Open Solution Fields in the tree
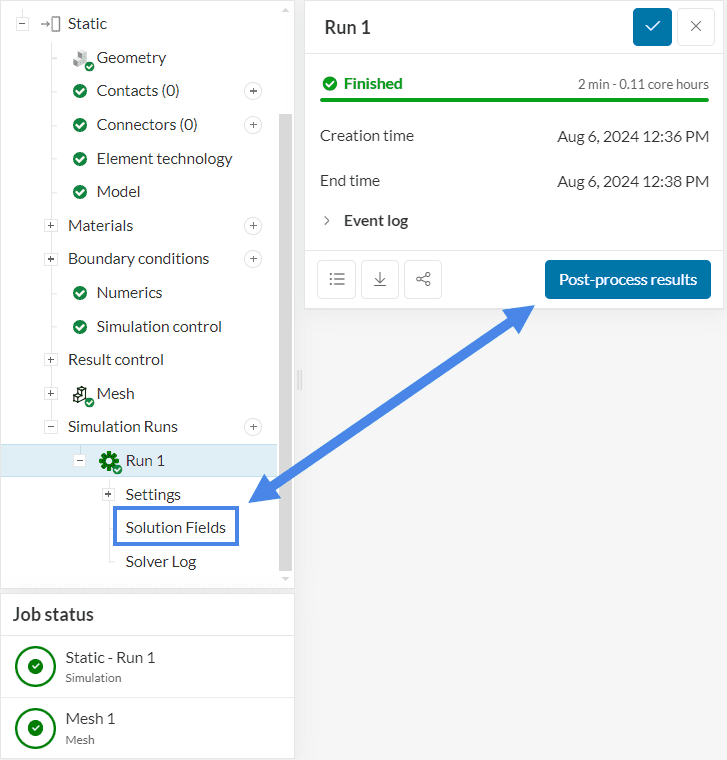The image size is (727, 760). 175,528
